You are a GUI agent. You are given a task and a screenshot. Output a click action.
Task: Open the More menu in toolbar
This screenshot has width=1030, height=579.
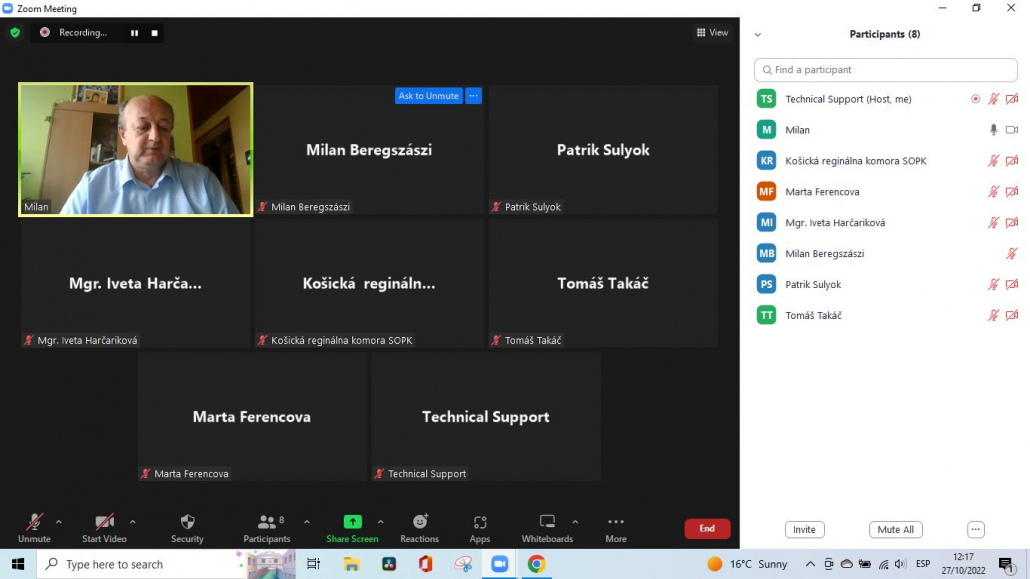(x=616, y=527)
